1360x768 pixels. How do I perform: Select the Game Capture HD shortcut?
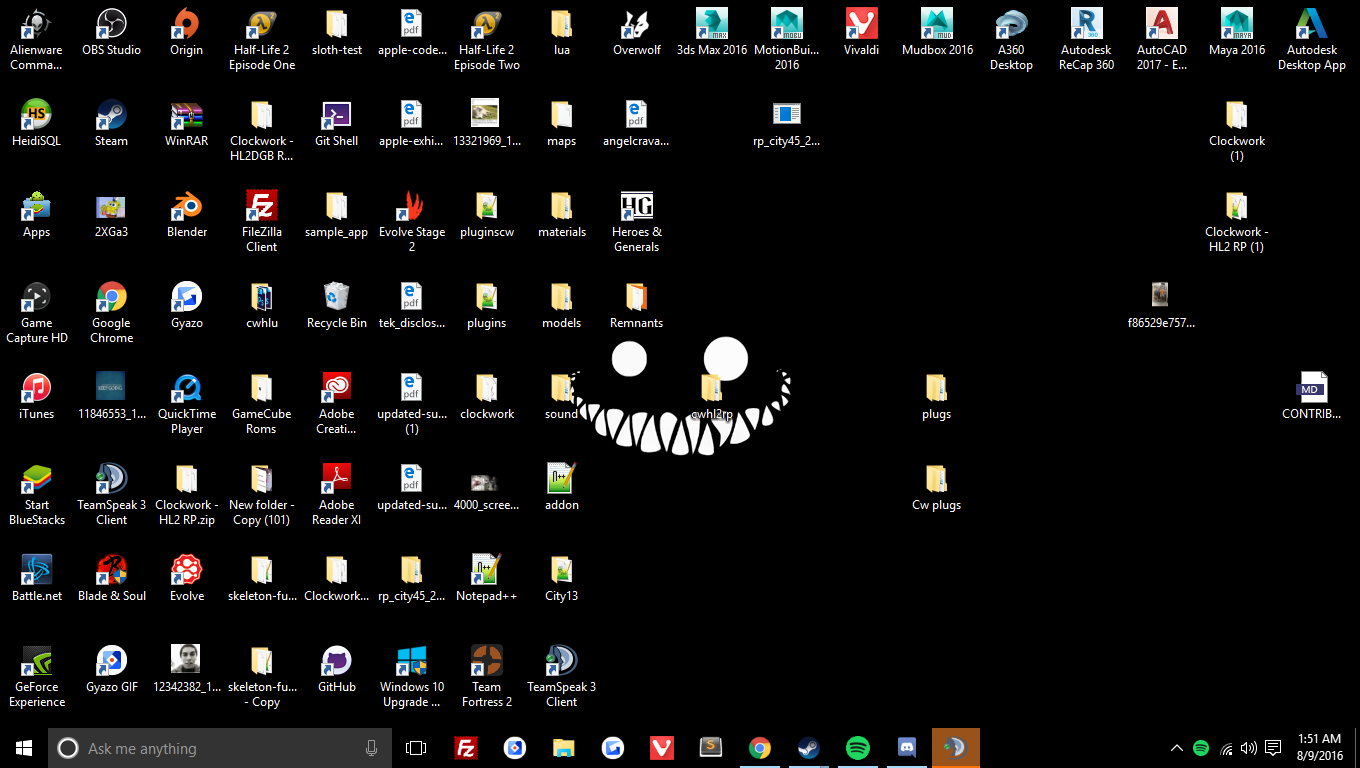pos(36,312)
